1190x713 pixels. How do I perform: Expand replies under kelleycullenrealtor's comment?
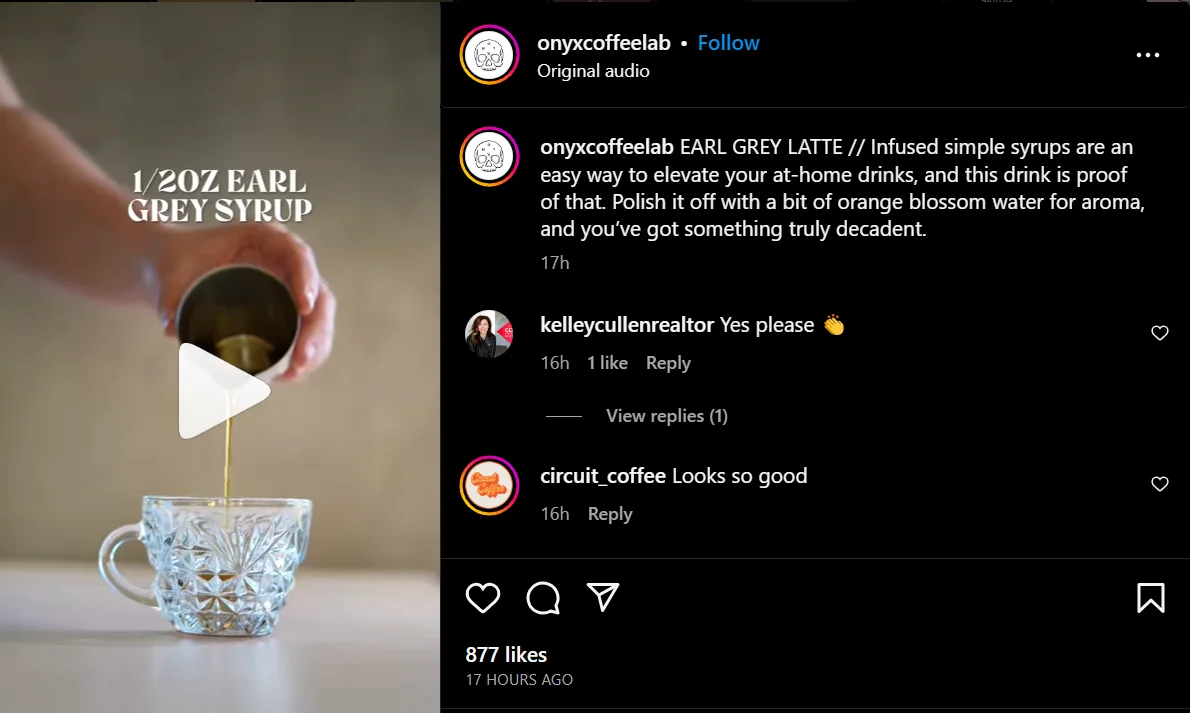(667, 415)
